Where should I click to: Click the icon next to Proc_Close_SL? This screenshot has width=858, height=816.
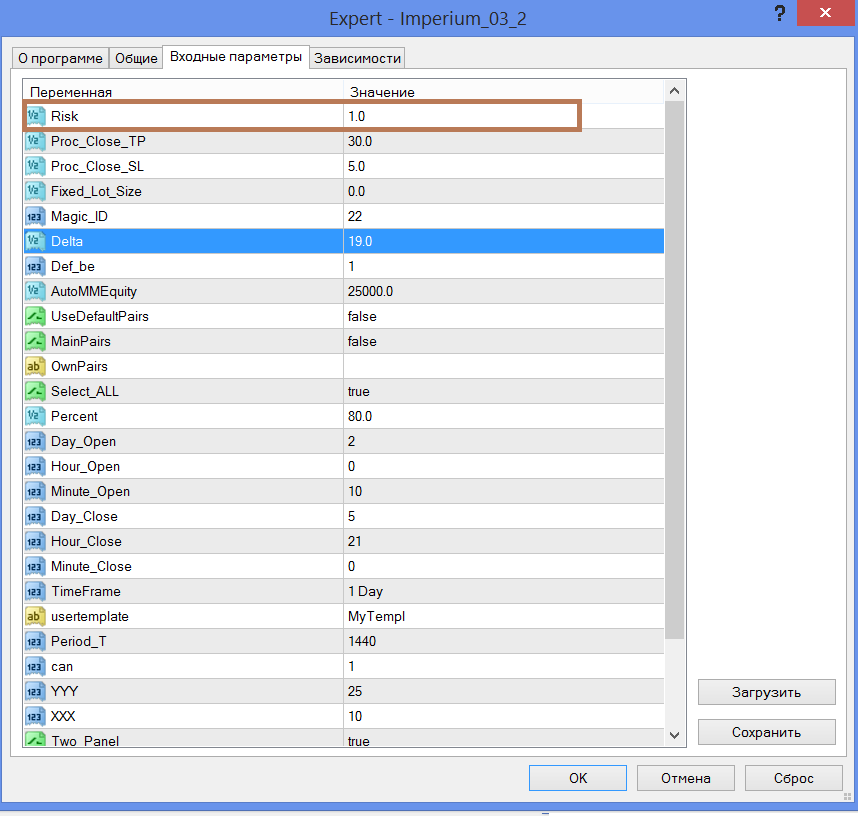(35, 166)
